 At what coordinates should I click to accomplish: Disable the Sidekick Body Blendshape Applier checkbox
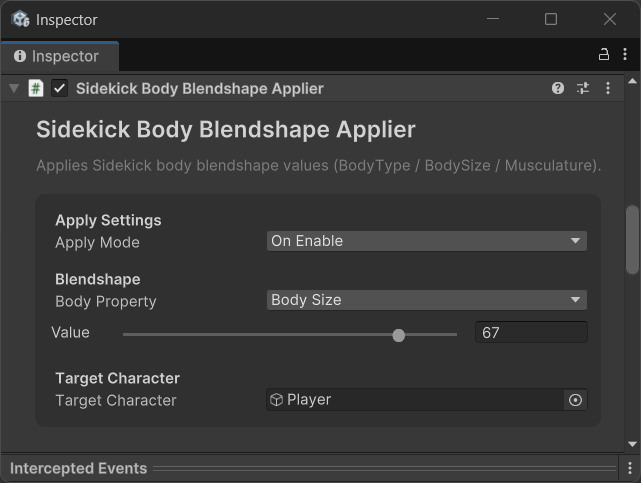coord(60,89)
